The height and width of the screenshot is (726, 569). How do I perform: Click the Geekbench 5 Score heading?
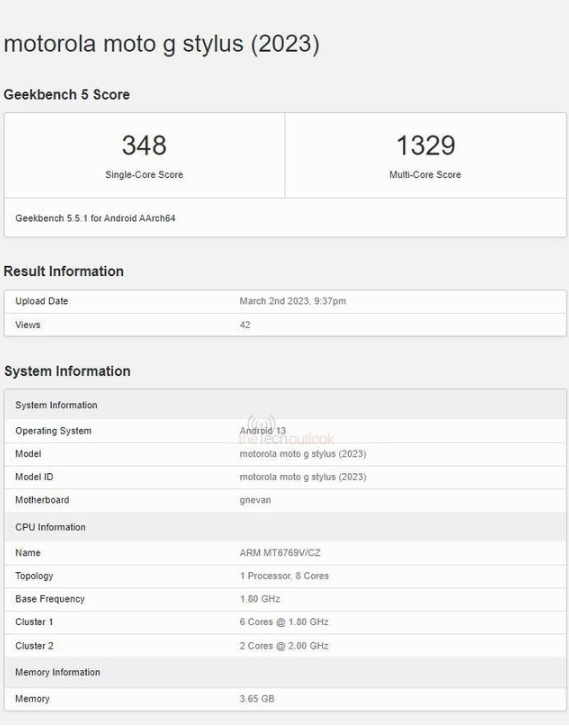point(67,94)
